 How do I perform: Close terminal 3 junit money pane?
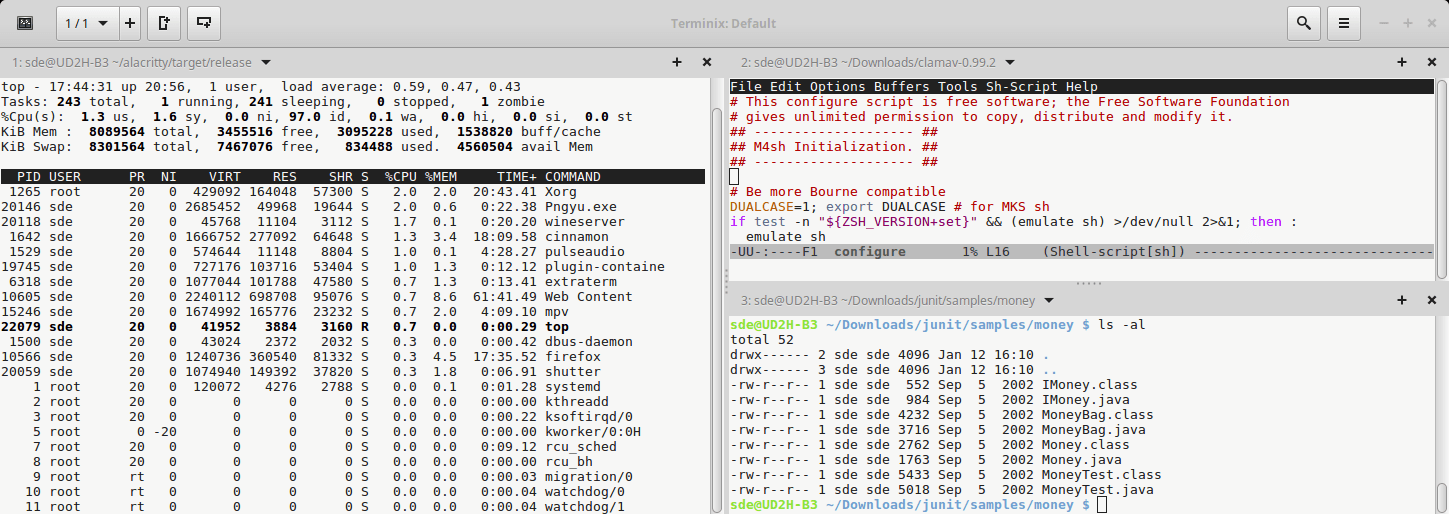[x=1432, y=300]
